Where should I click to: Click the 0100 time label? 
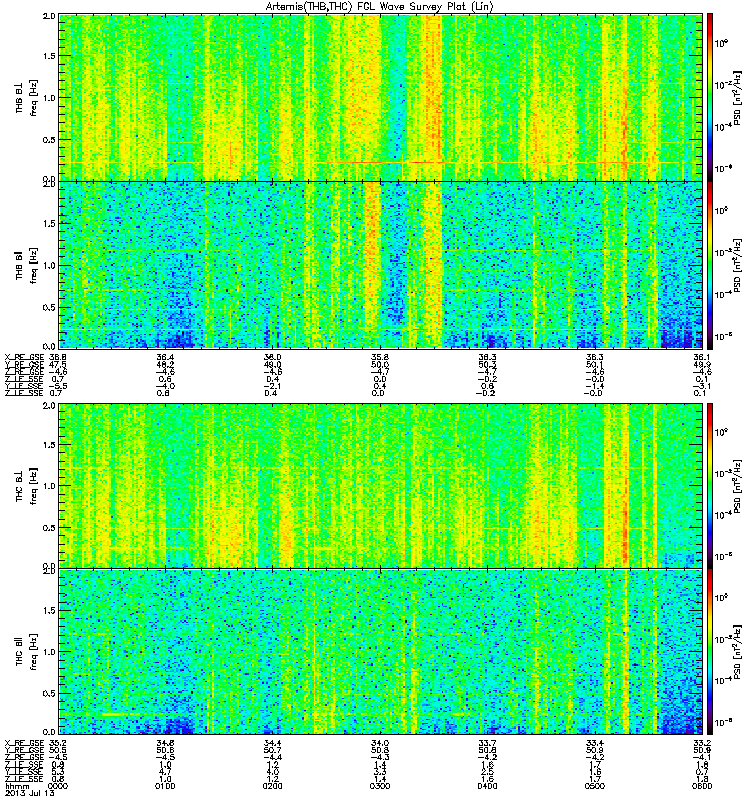point(165,786)
